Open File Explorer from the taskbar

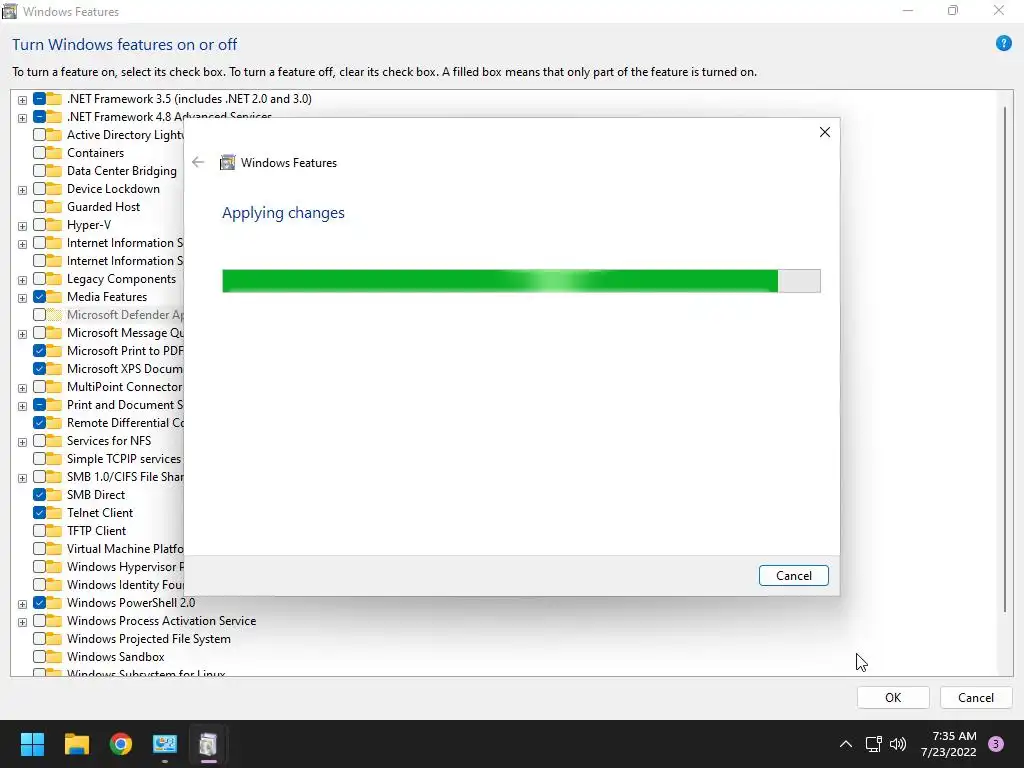coord(76,744)
